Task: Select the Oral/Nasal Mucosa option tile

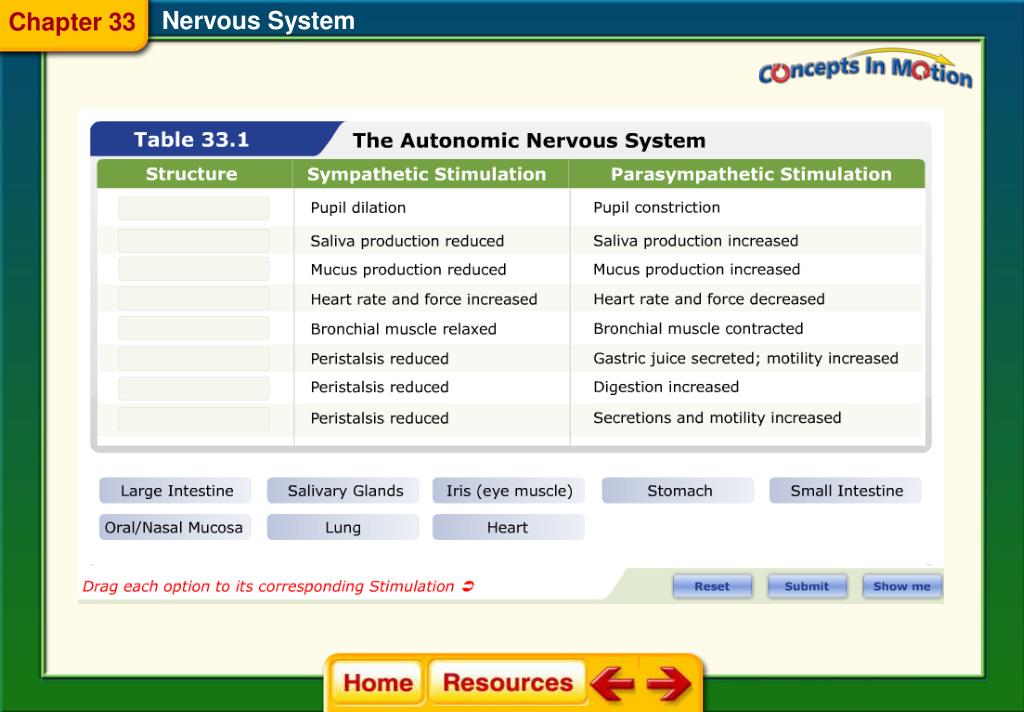Action: [175, 527]
